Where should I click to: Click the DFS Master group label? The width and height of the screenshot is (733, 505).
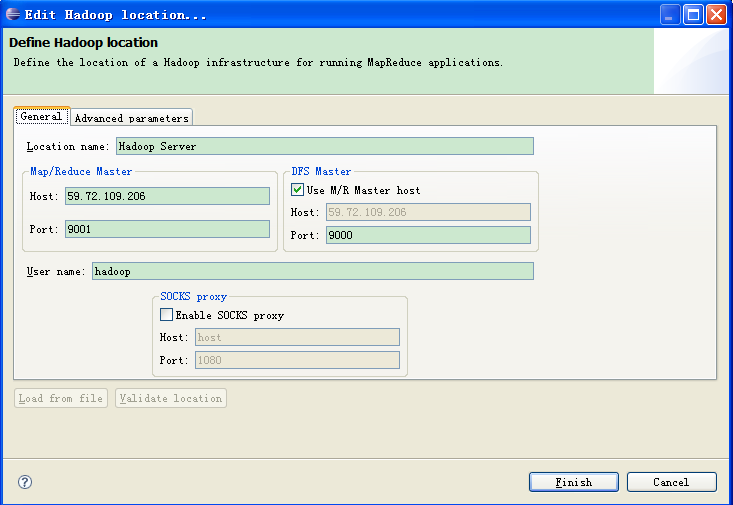pyautogui.click(x=321, y=172)
